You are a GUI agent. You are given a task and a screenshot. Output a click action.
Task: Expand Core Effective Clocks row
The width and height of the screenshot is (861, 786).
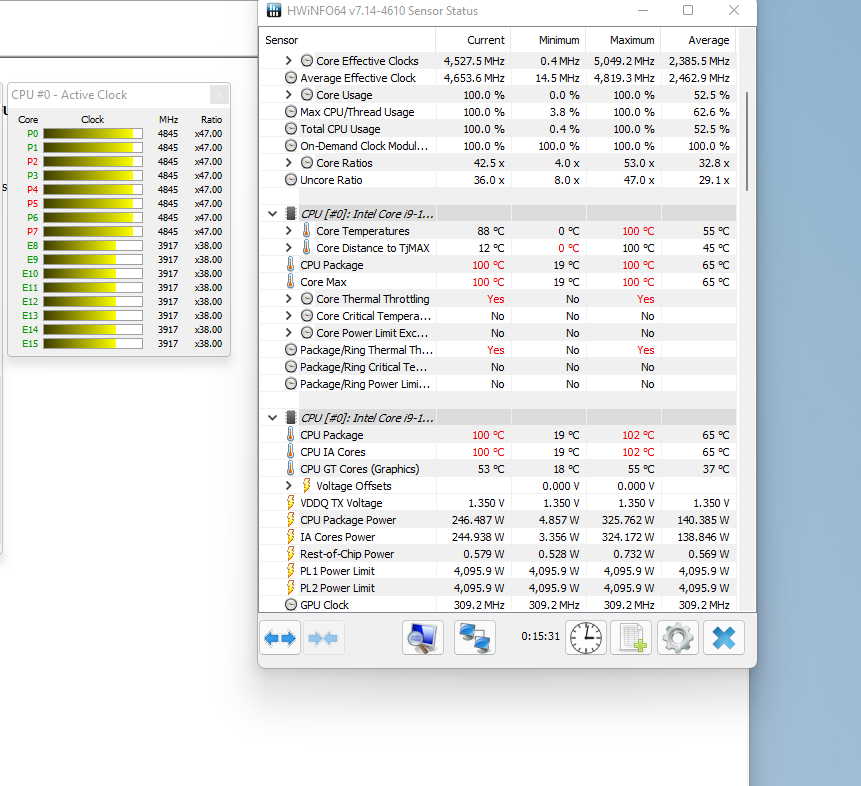pyautogui.click(x=288, y=60)
